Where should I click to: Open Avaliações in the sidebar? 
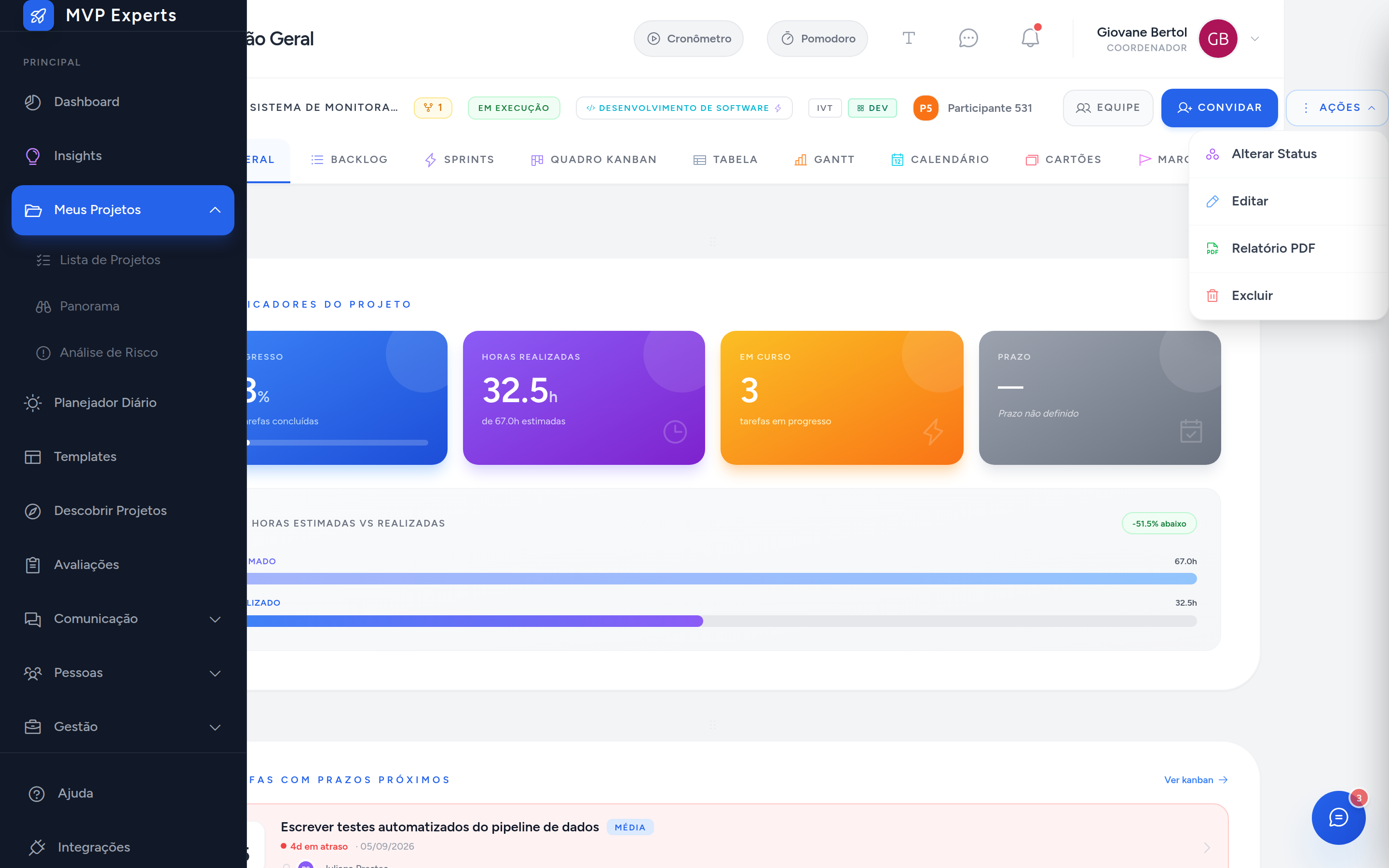(123, 564)
